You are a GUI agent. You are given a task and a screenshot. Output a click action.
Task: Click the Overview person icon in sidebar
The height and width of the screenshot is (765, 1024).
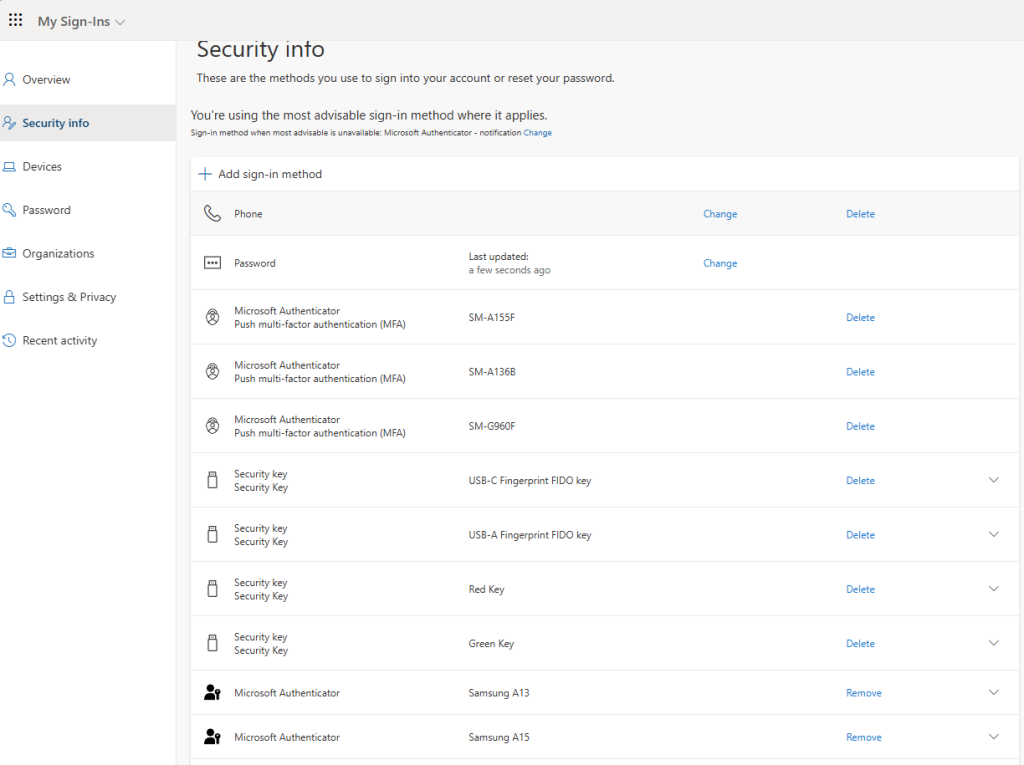click(x=9, y=80)
